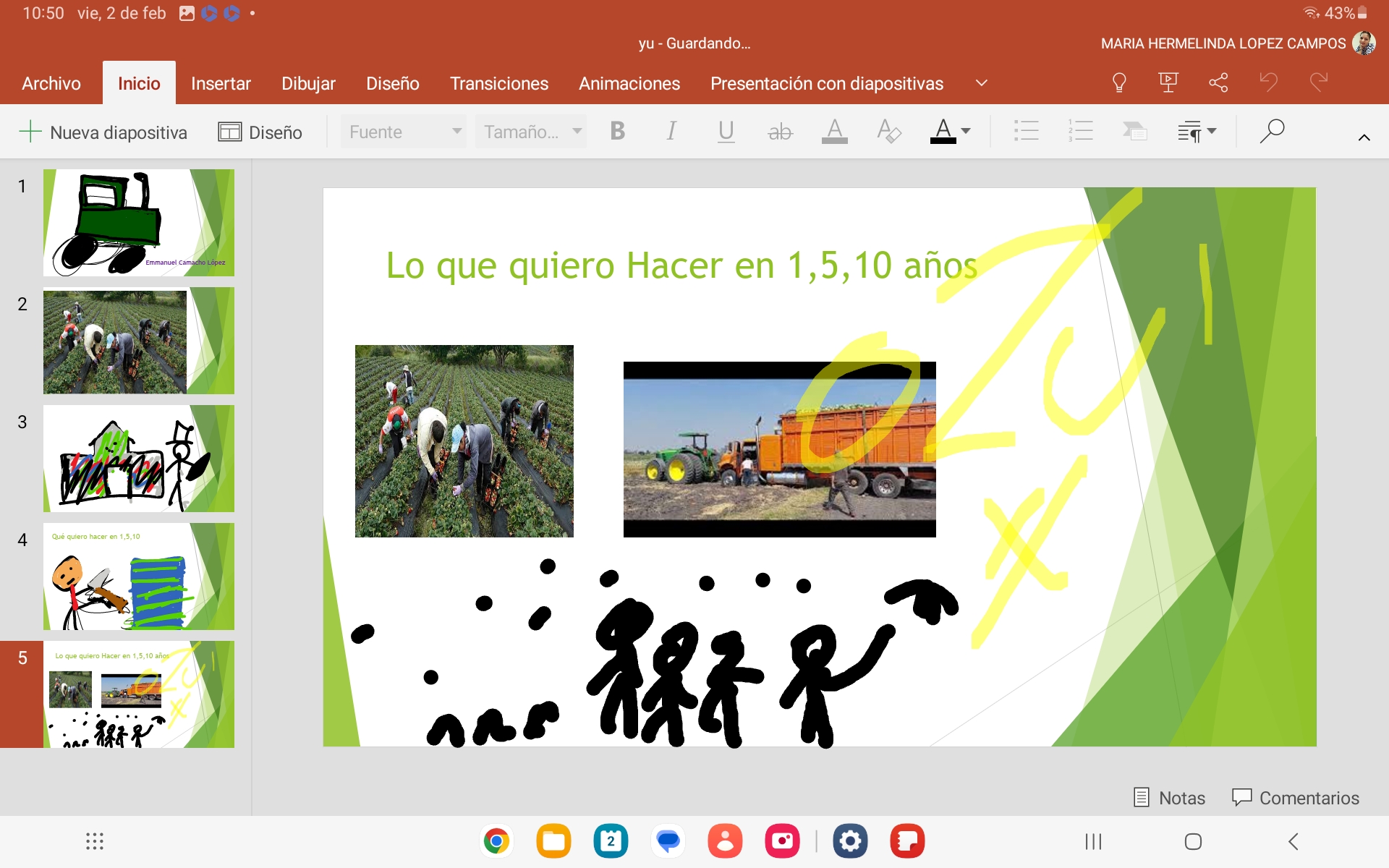Viewport: 1389px width, 868px height.
Task: Expand more ribbon tabs chevron
Action: pos(981,83)
